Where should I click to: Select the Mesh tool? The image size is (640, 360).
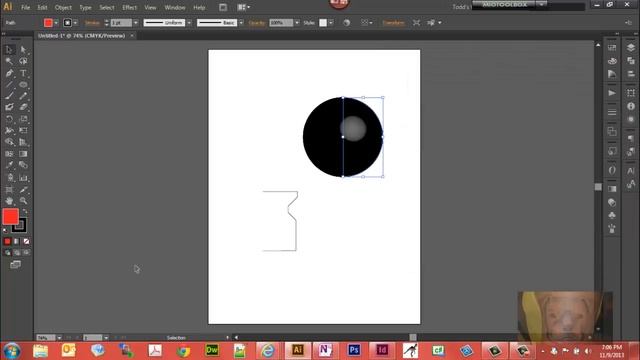9,154
